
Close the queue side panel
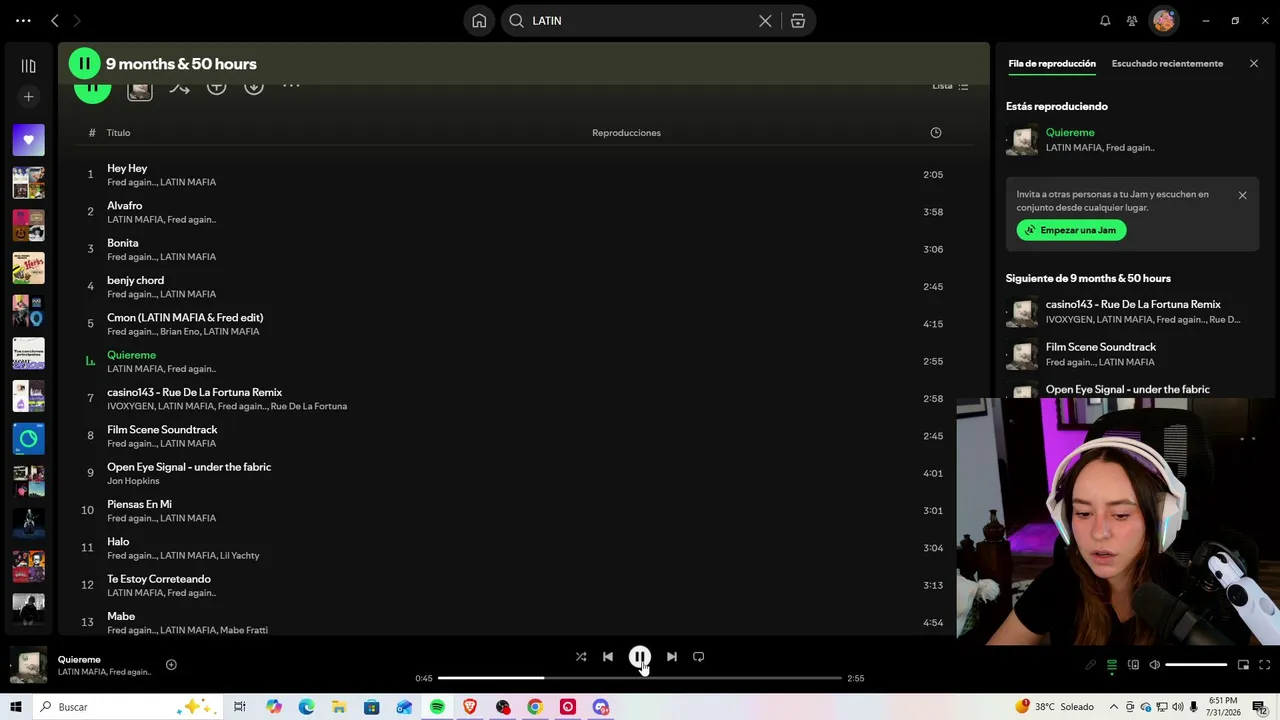[1254, 64]
